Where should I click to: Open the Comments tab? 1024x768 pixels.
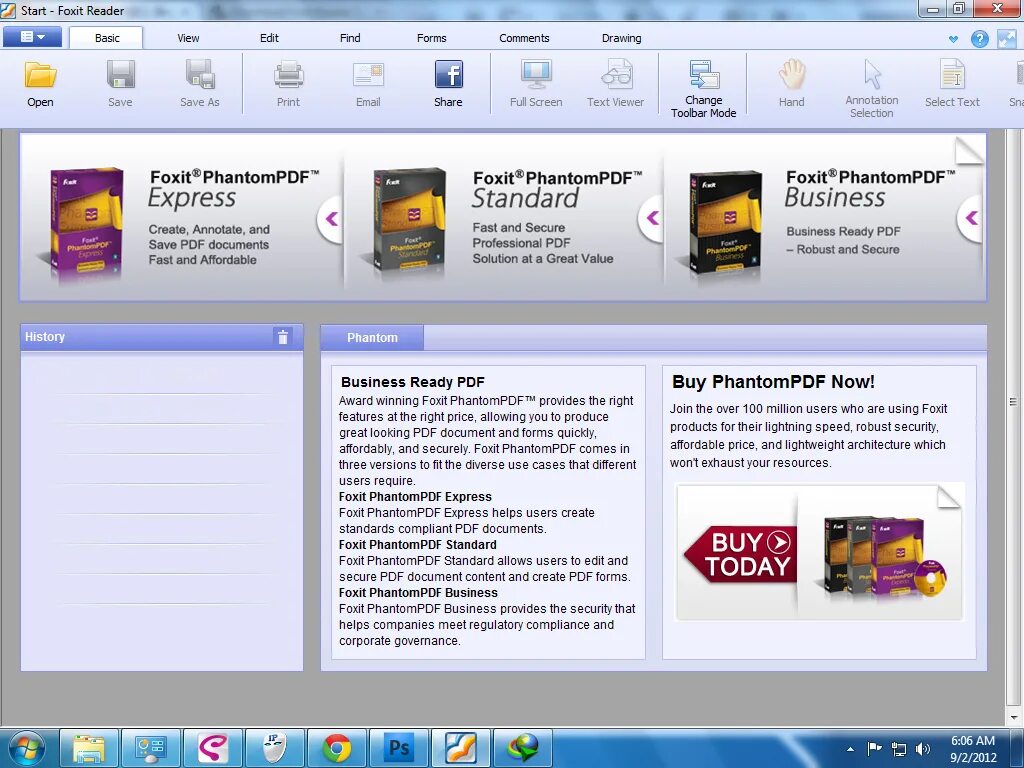(524, 38)
